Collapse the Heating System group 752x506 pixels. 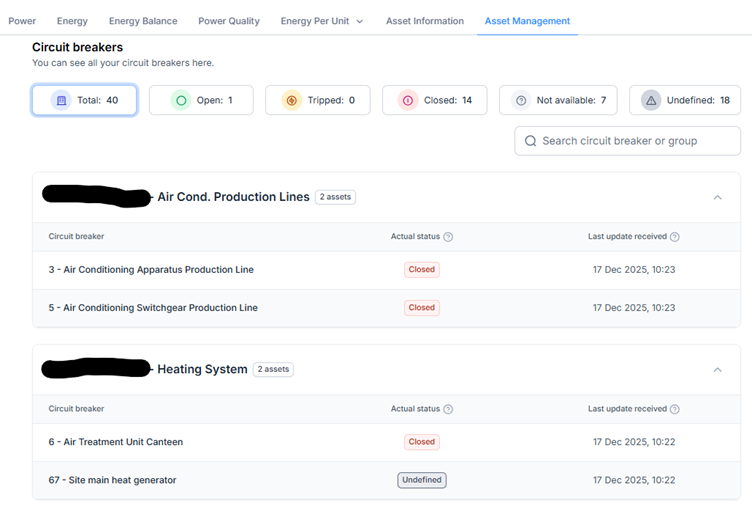coord(717,369)
